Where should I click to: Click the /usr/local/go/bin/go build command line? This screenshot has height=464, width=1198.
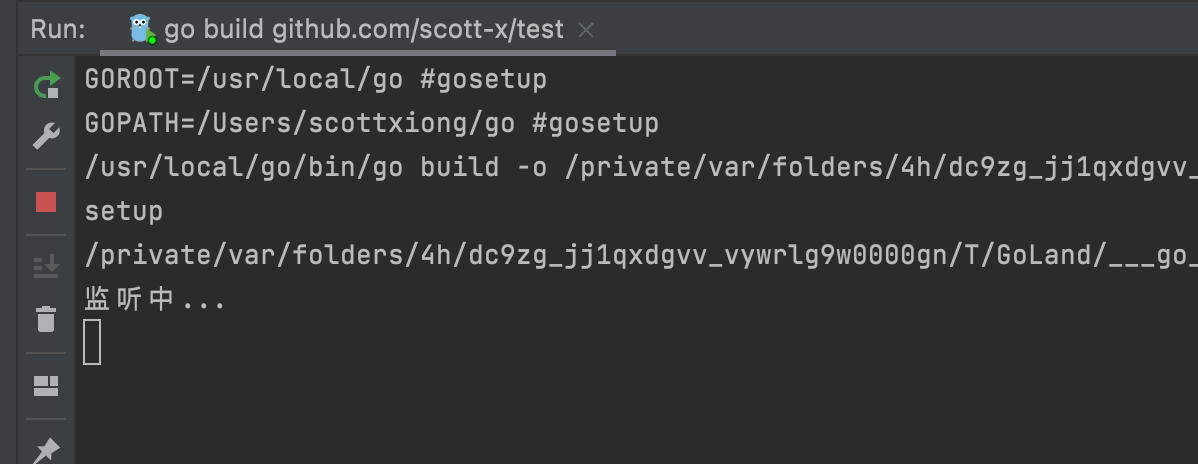[641, 167]
